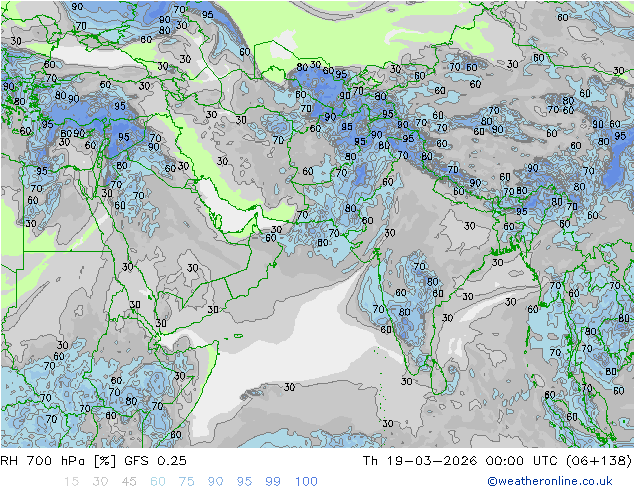
Task: Click the 'GFS 0.25' model label
Action: (155, 460)
